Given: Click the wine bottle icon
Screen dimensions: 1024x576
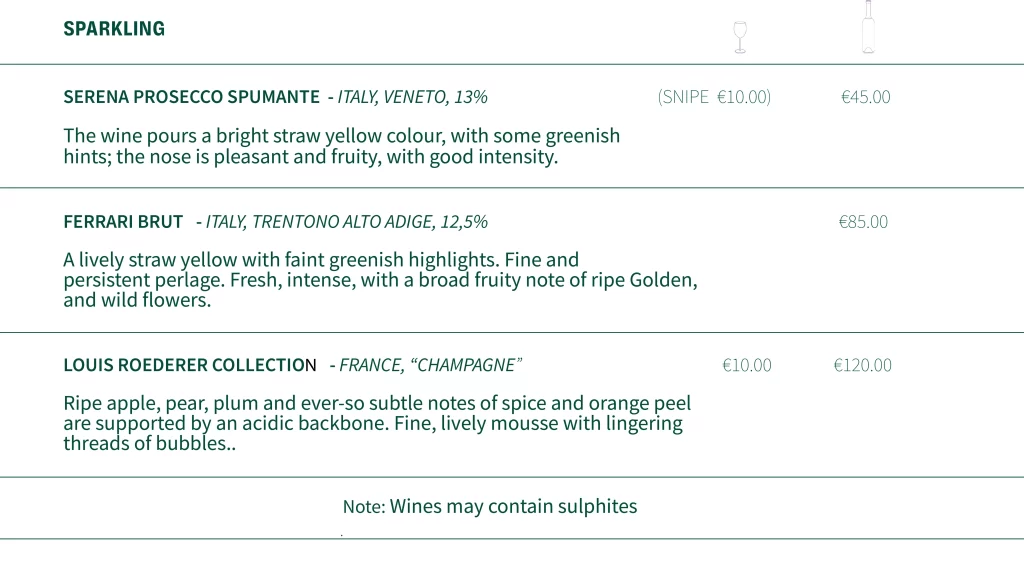Looking at the screenshot, I should pos(868,27).
